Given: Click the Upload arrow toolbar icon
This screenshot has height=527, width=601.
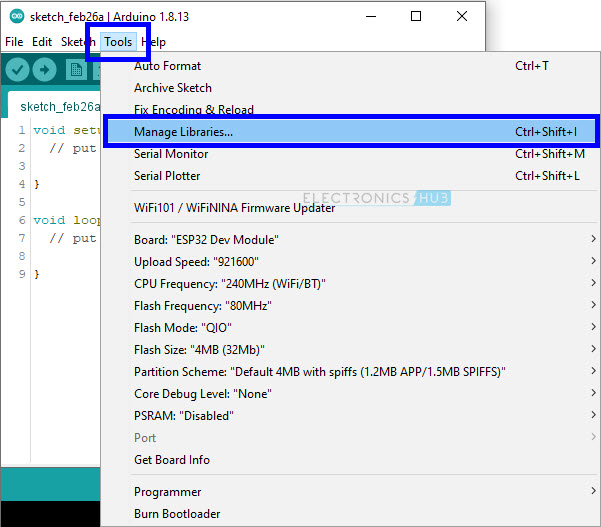Looking at the screenshot, I should [x=45, y=70].
